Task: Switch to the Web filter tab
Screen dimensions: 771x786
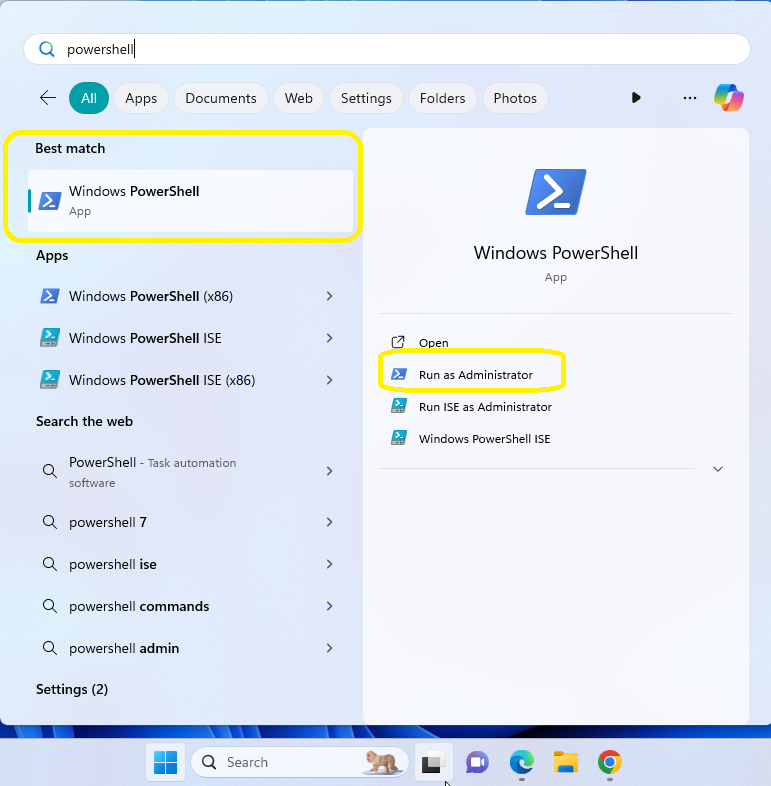Action: coord(299,98)
